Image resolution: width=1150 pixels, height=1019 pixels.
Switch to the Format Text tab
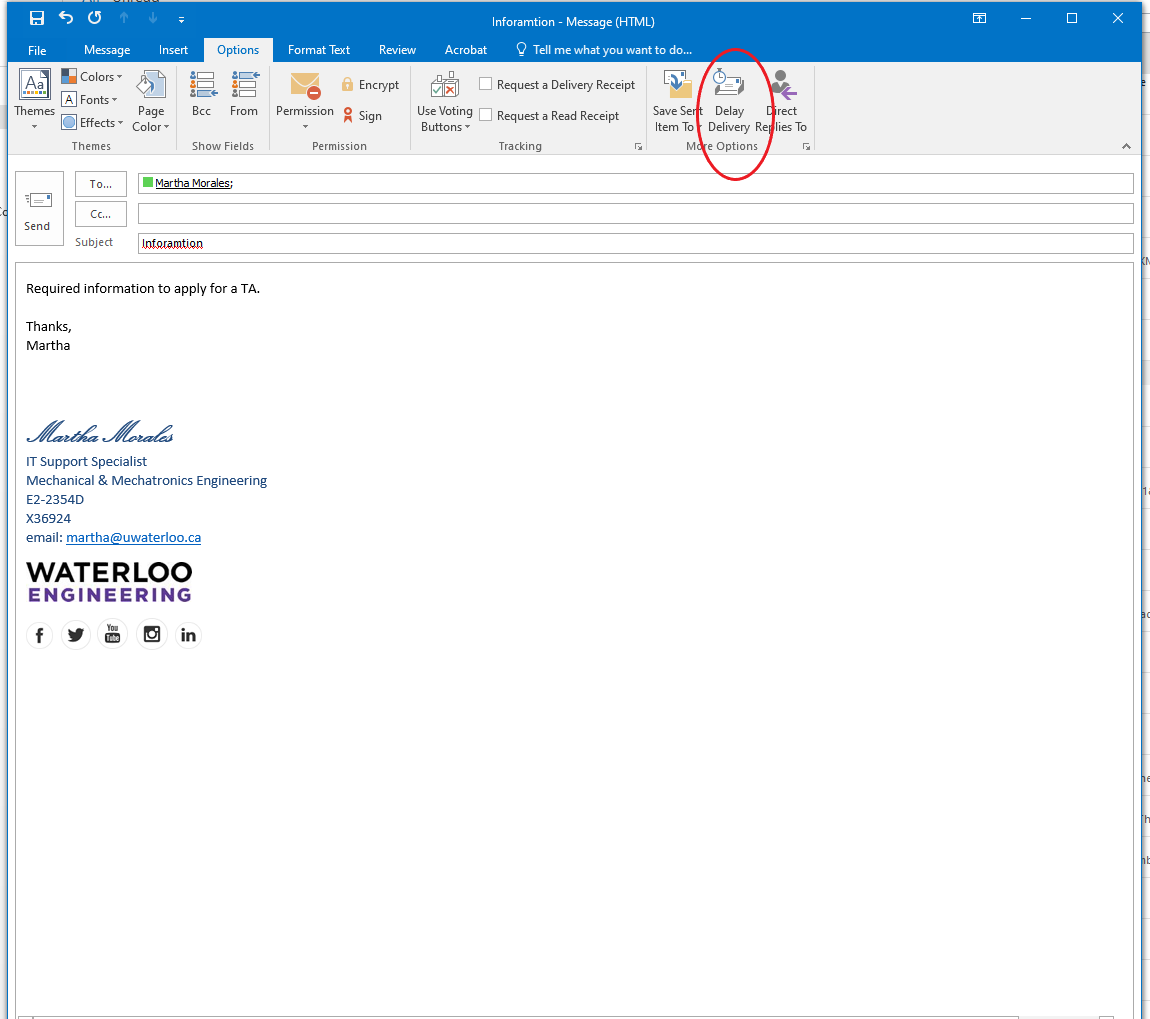[x=319, y=50]
